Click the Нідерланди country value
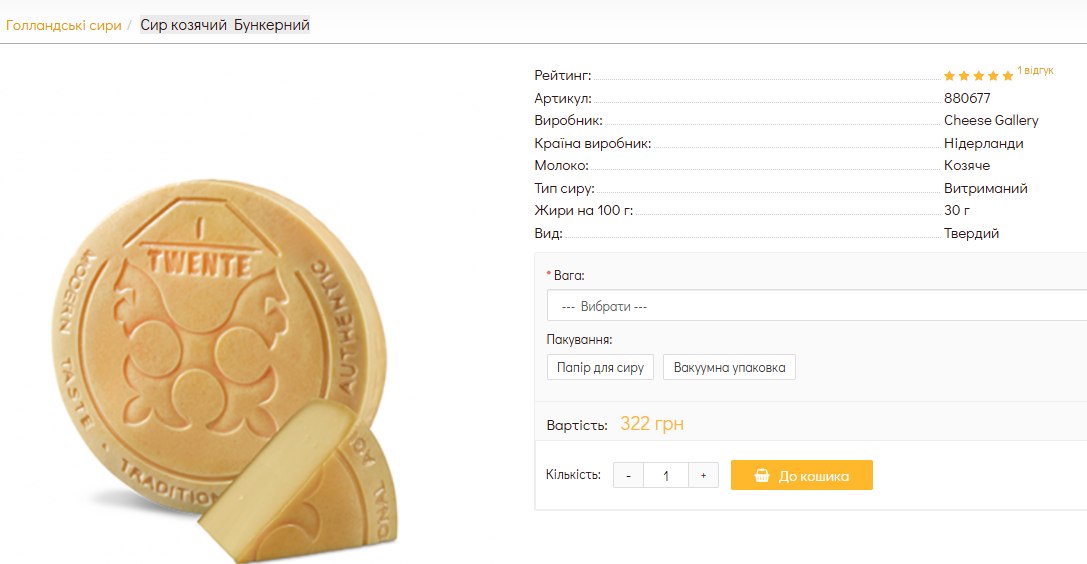This screenshot has height=564, width=1087. pos(983,143)
